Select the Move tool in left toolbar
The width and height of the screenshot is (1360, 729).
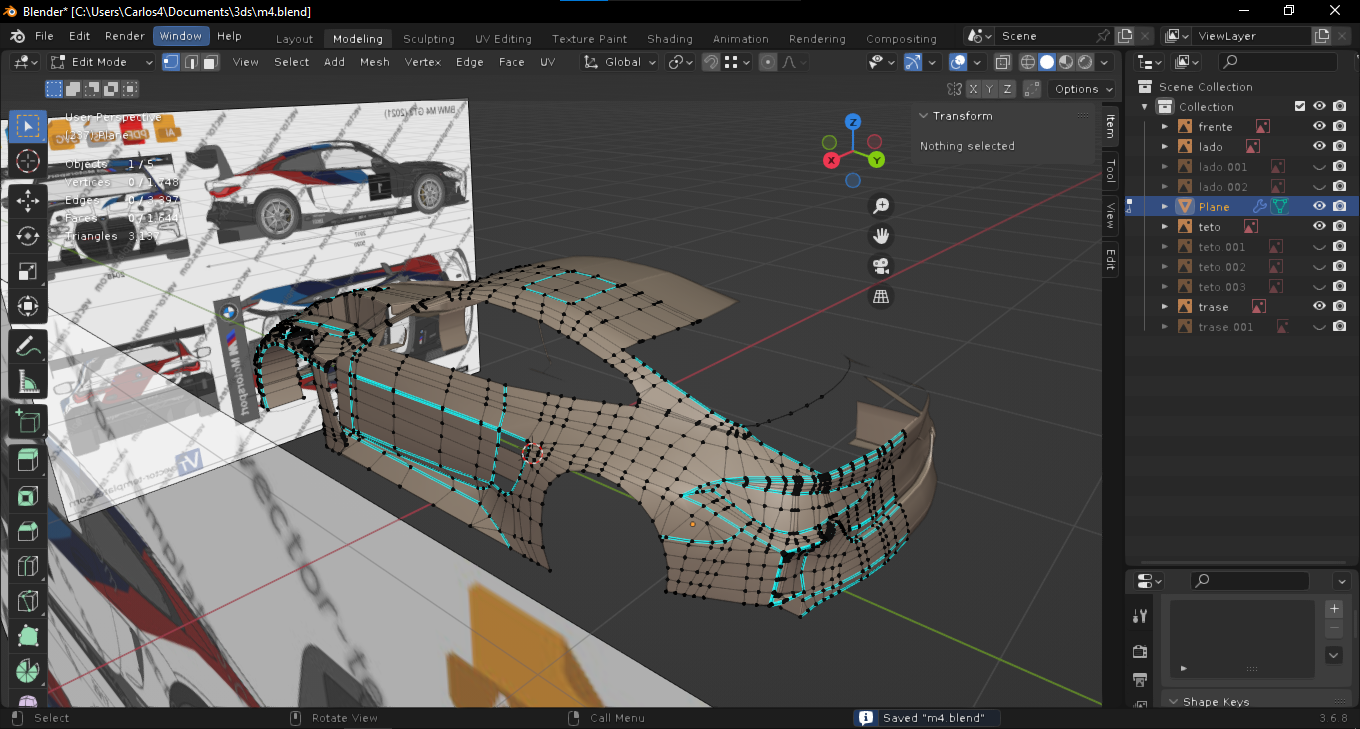point(28,200)
